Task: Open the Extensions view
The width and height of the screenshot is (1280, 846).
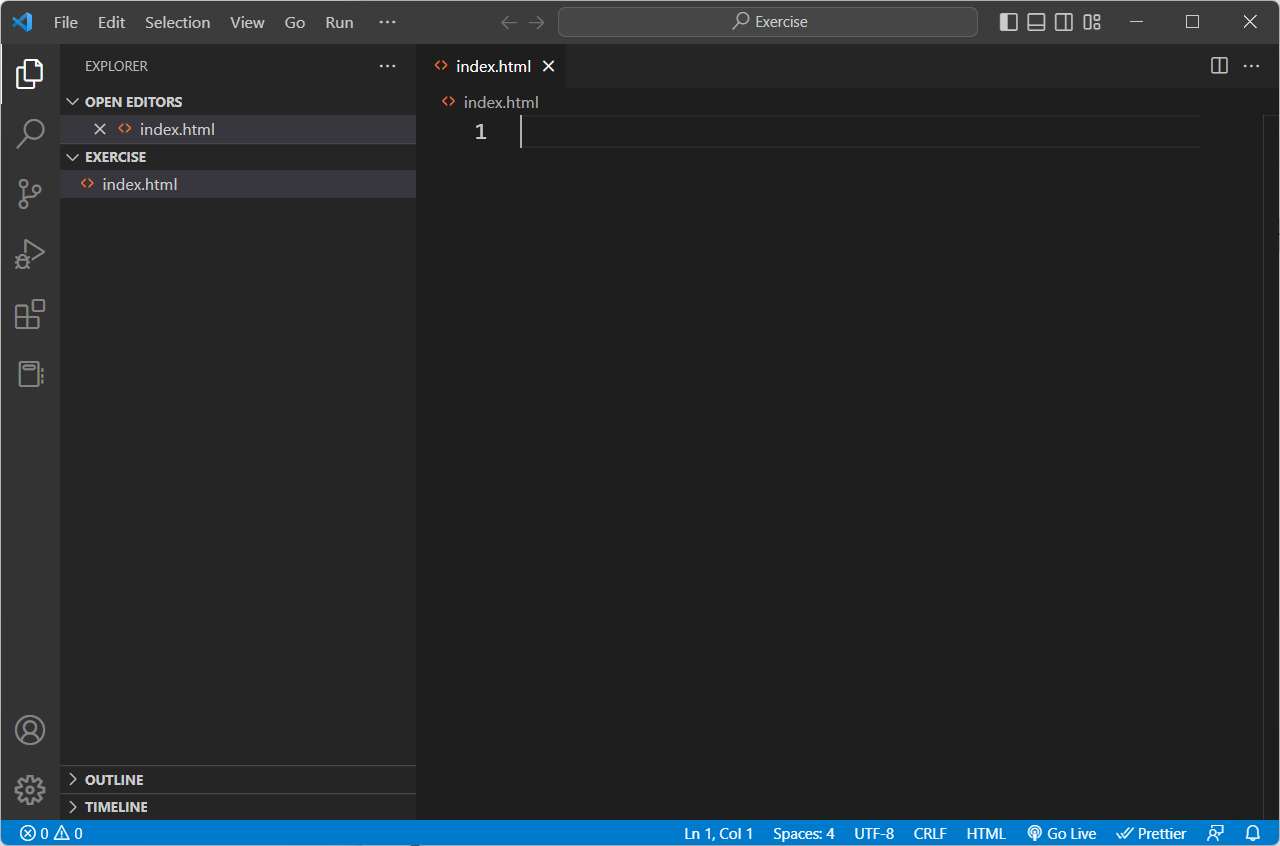Action: 30,314
